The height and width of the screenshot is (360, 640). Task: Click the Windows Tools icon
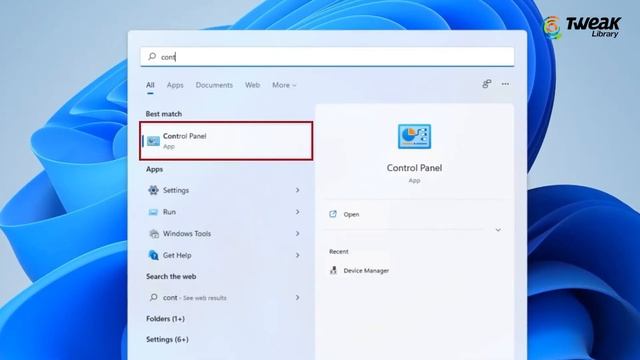153,233
